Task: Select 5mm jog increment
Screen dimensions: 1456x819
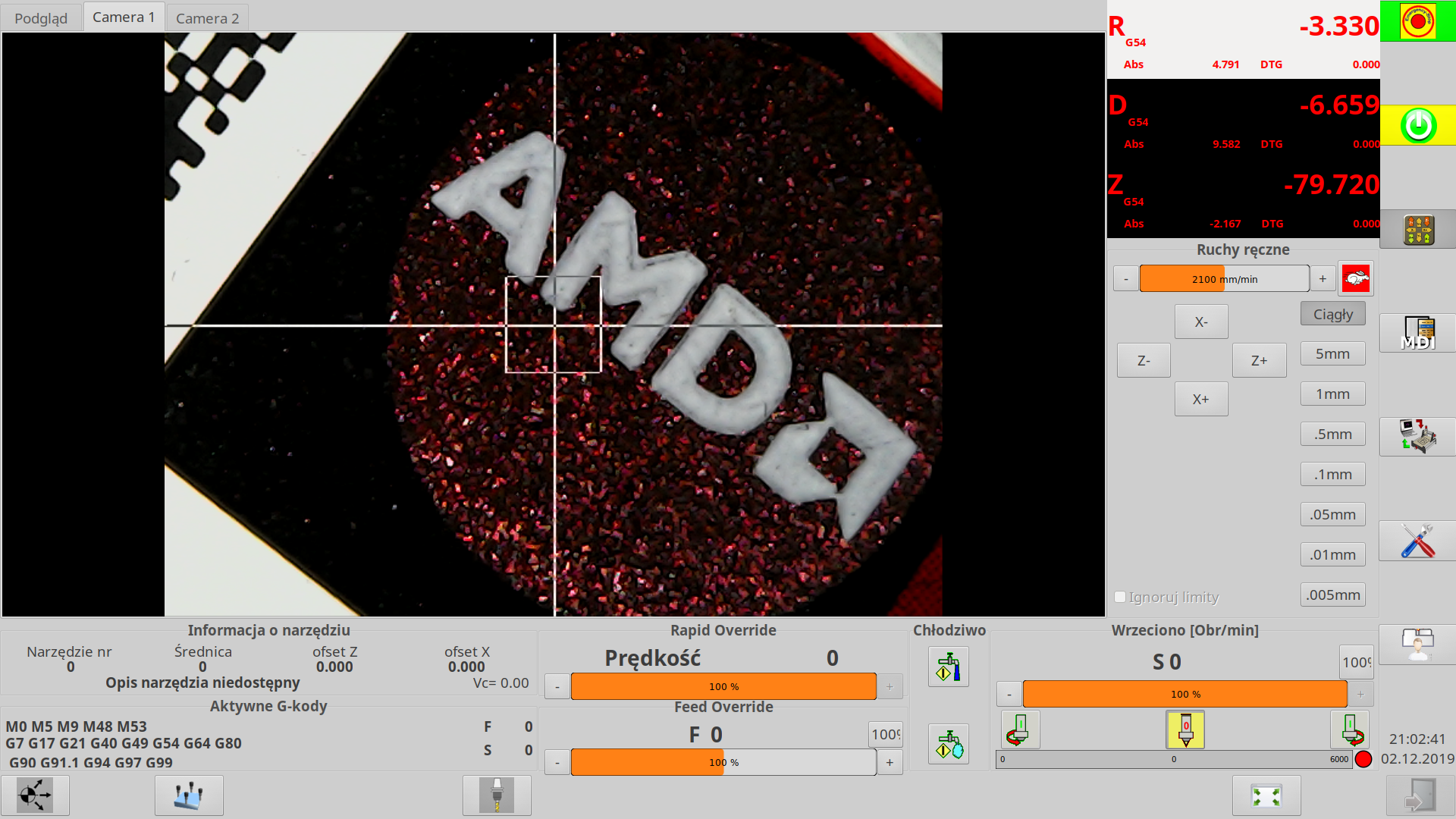Action: pos(1332,354)
